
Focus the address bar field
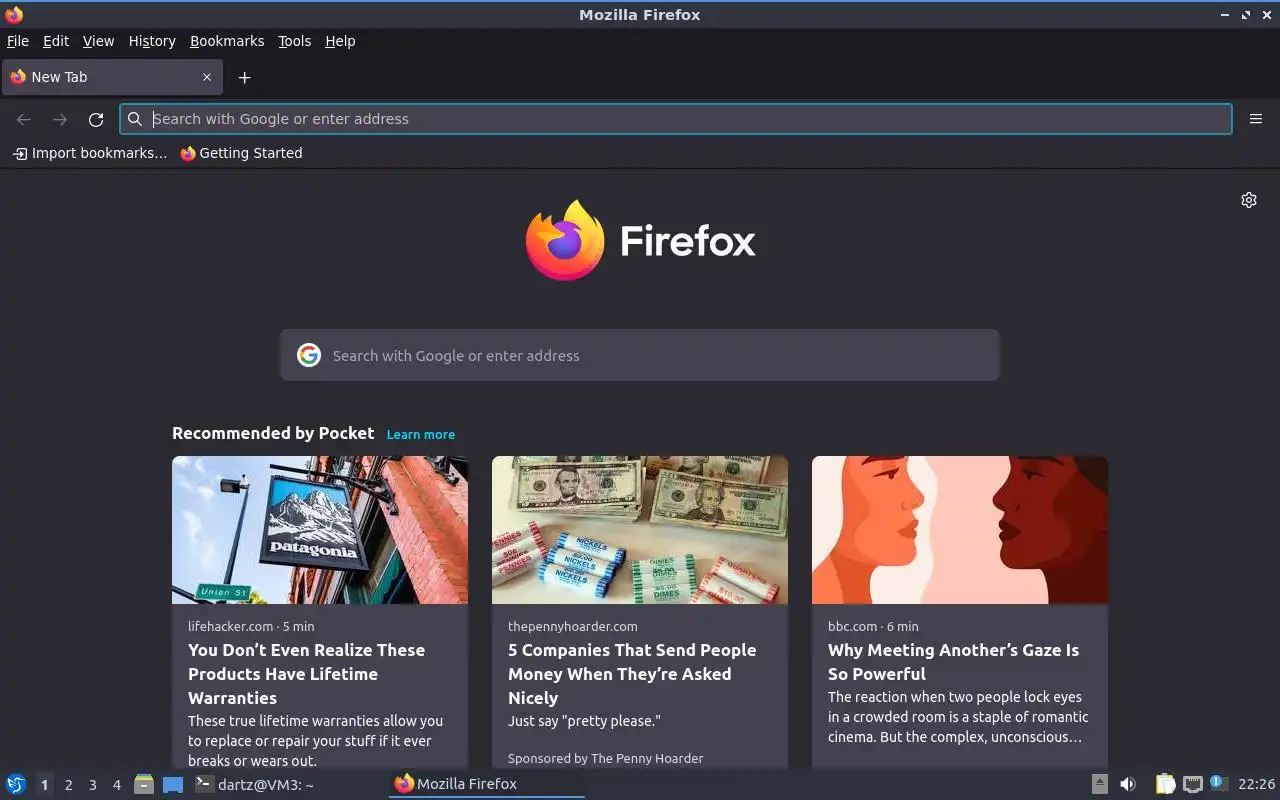tap(676, 119)
